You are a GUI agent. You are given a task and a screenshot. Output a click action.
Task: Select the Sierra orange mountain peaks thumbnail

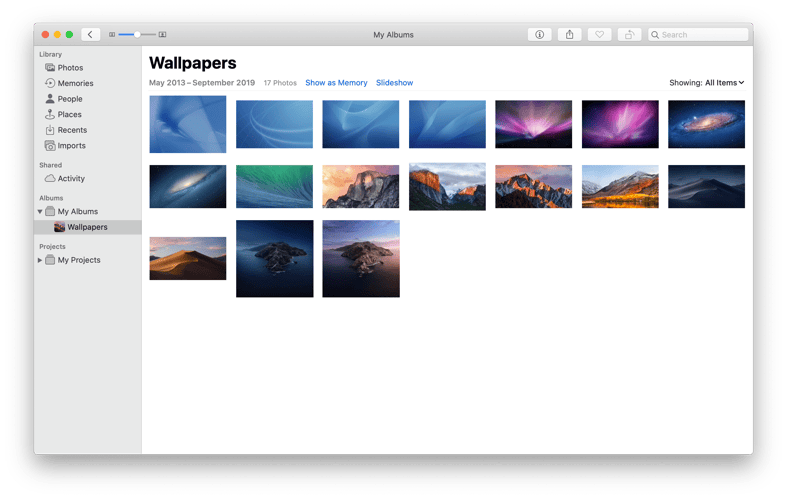click(534, 186)
